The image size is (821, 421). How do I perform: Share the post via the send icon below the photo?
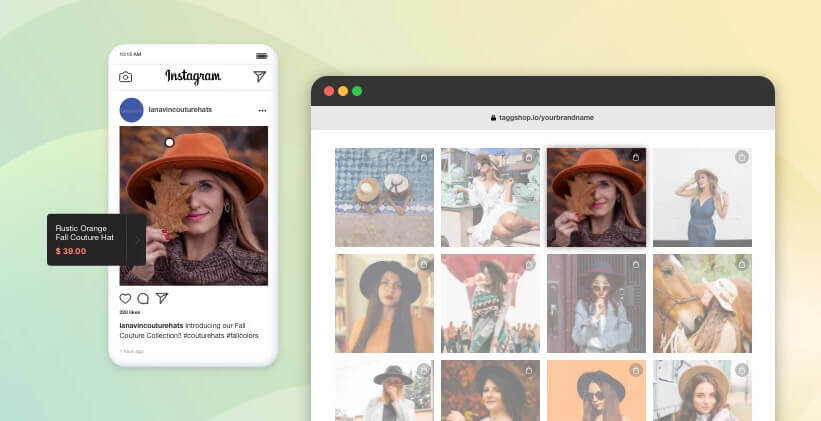(162, 298)
